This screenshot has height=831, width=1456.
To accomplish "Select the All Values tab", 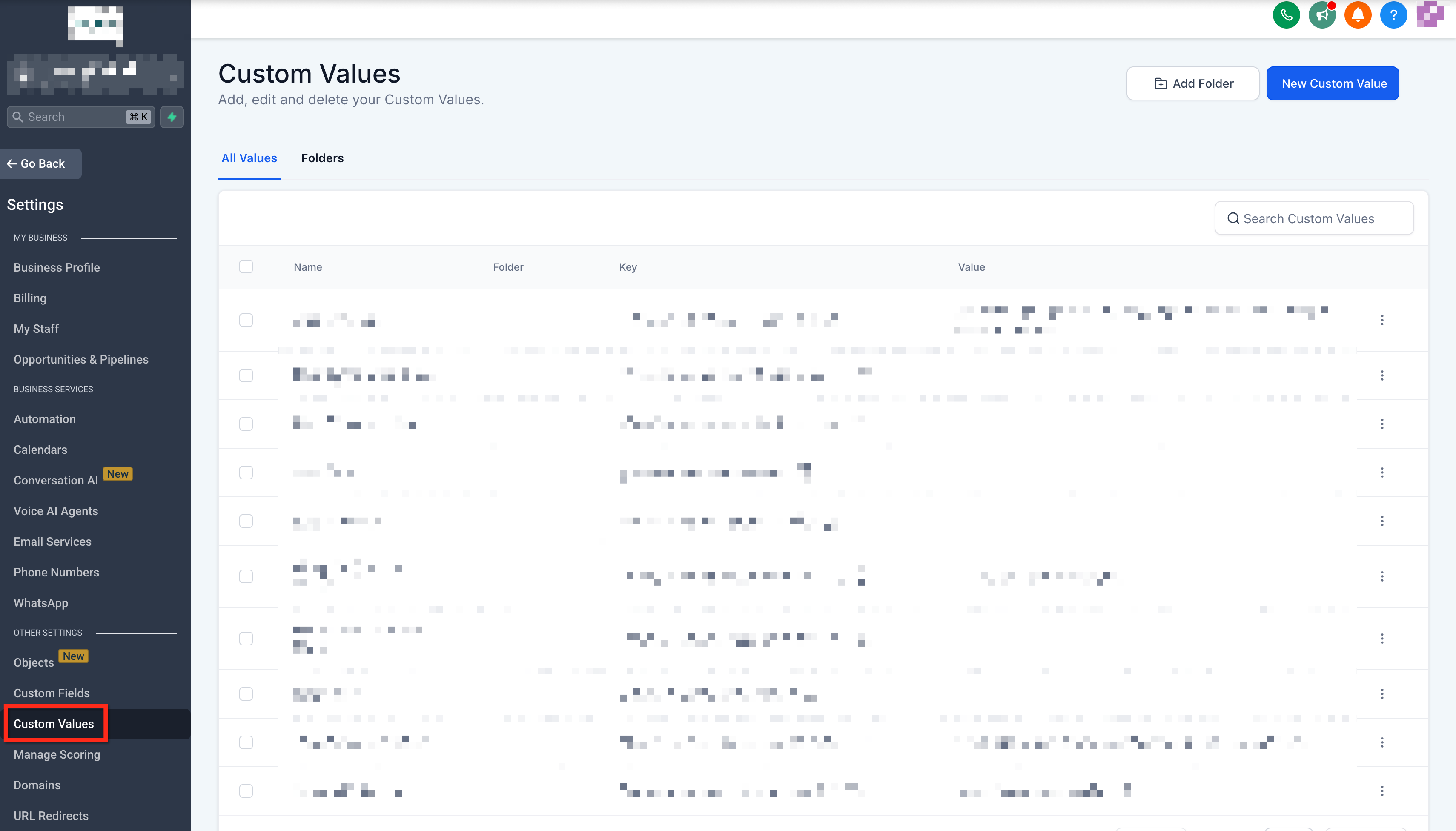I will (x=249, y=158).
